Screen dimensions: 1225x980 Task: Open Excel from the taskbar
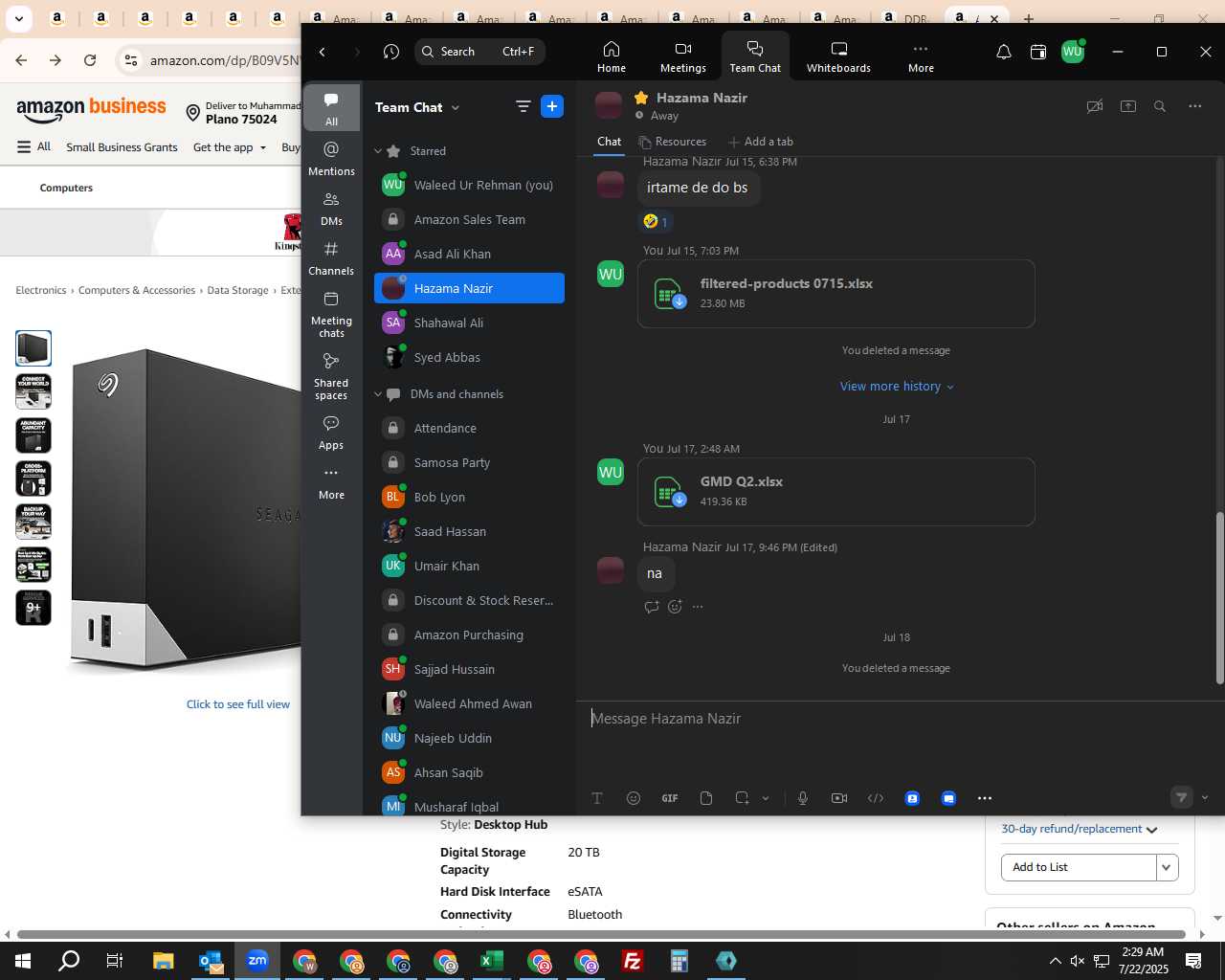pos(492,961)
